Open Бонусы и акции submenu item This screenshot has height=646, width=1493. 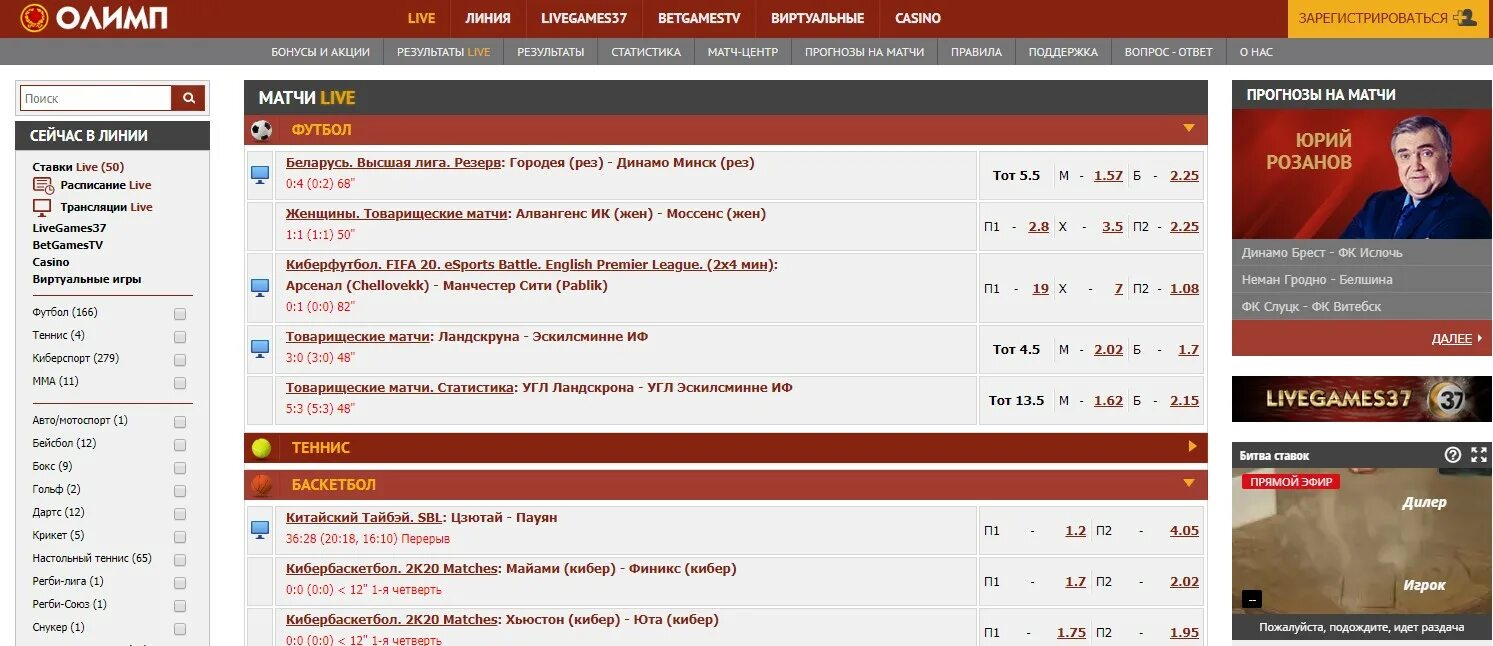tap(321, 52)
